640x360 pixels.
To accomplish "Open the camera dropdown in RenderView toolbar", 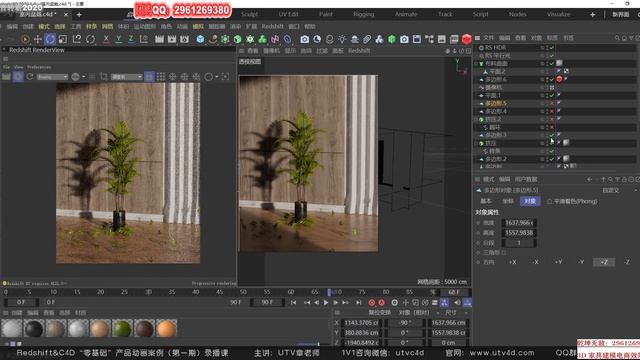I will 127,77.
